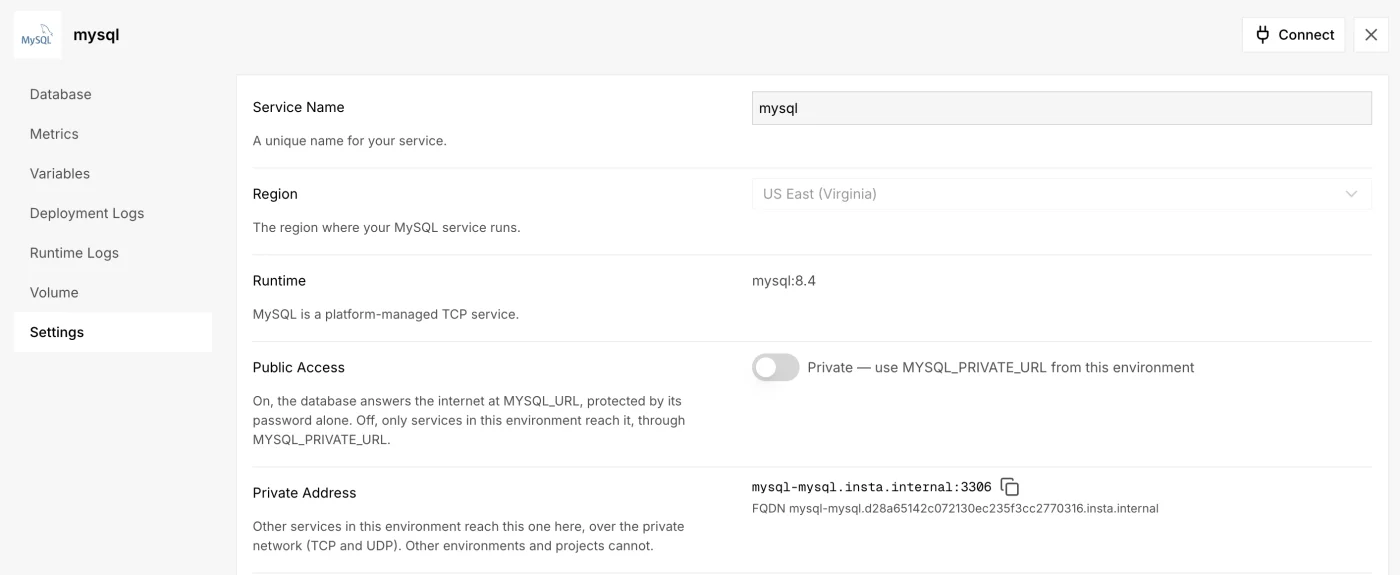Click 'MySQL is a platform-managed TCP service.' text

tap(386, 314)
